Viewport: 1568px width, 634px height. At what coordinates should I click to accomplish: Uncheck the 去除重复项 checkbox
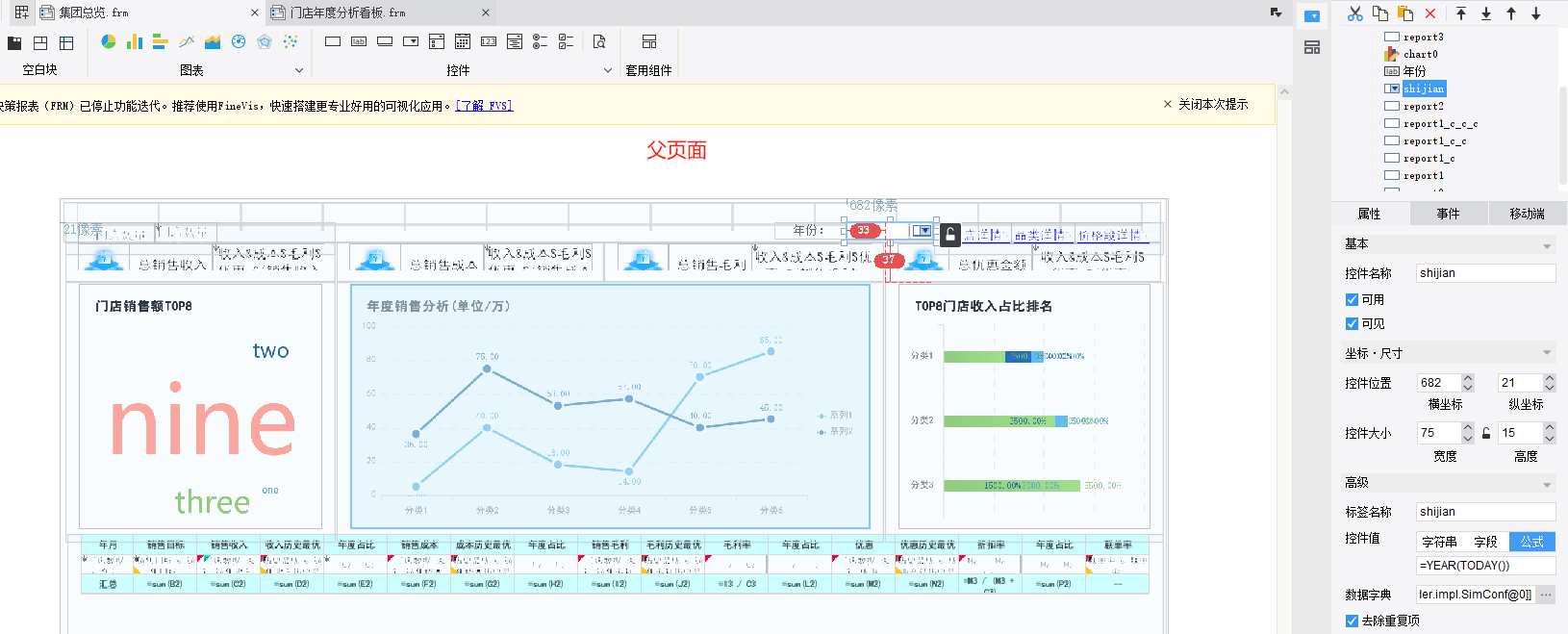pyautogui.click(x=1352, y=621)
